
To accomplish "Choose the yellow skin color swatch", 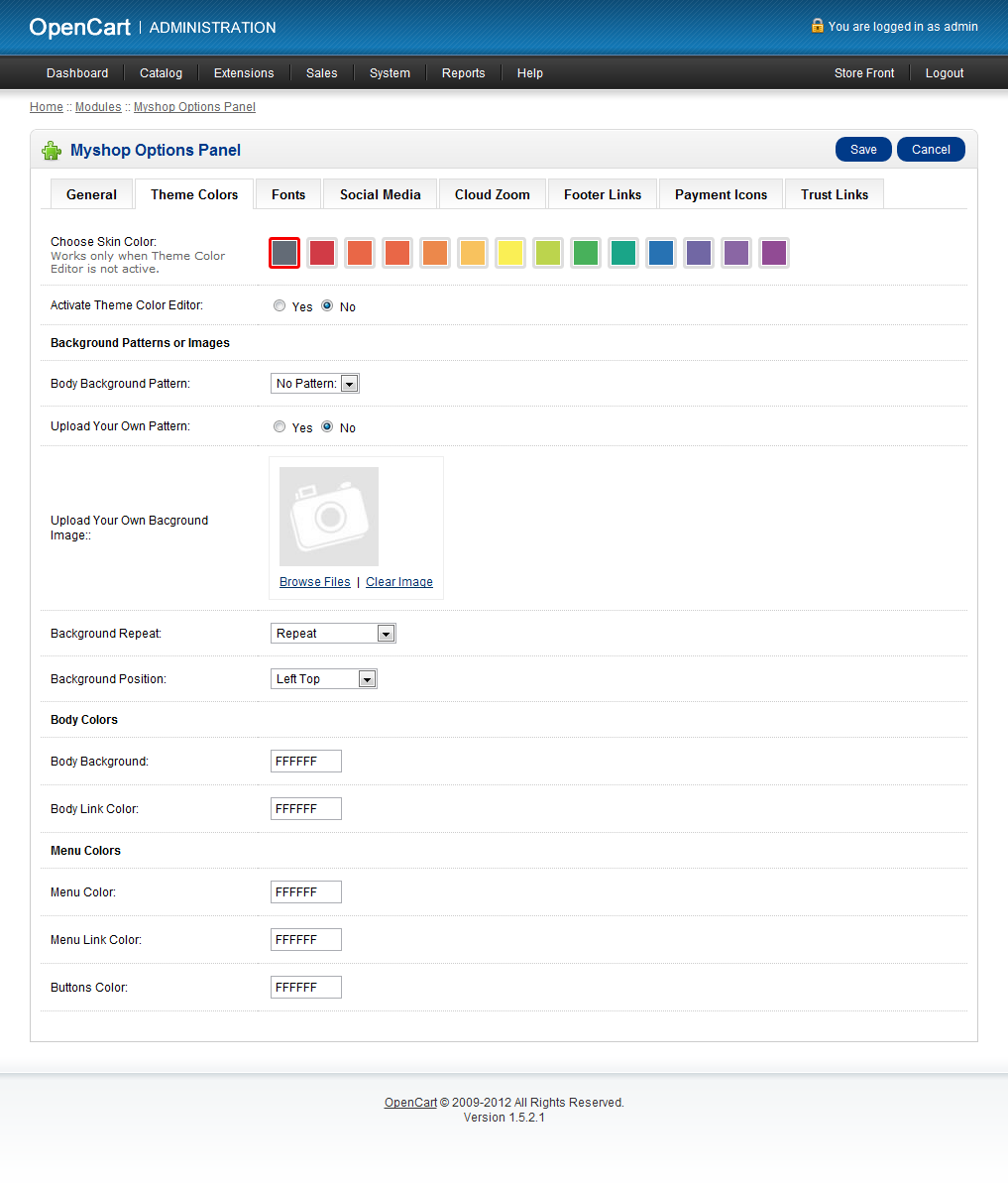I will [510, 253].
